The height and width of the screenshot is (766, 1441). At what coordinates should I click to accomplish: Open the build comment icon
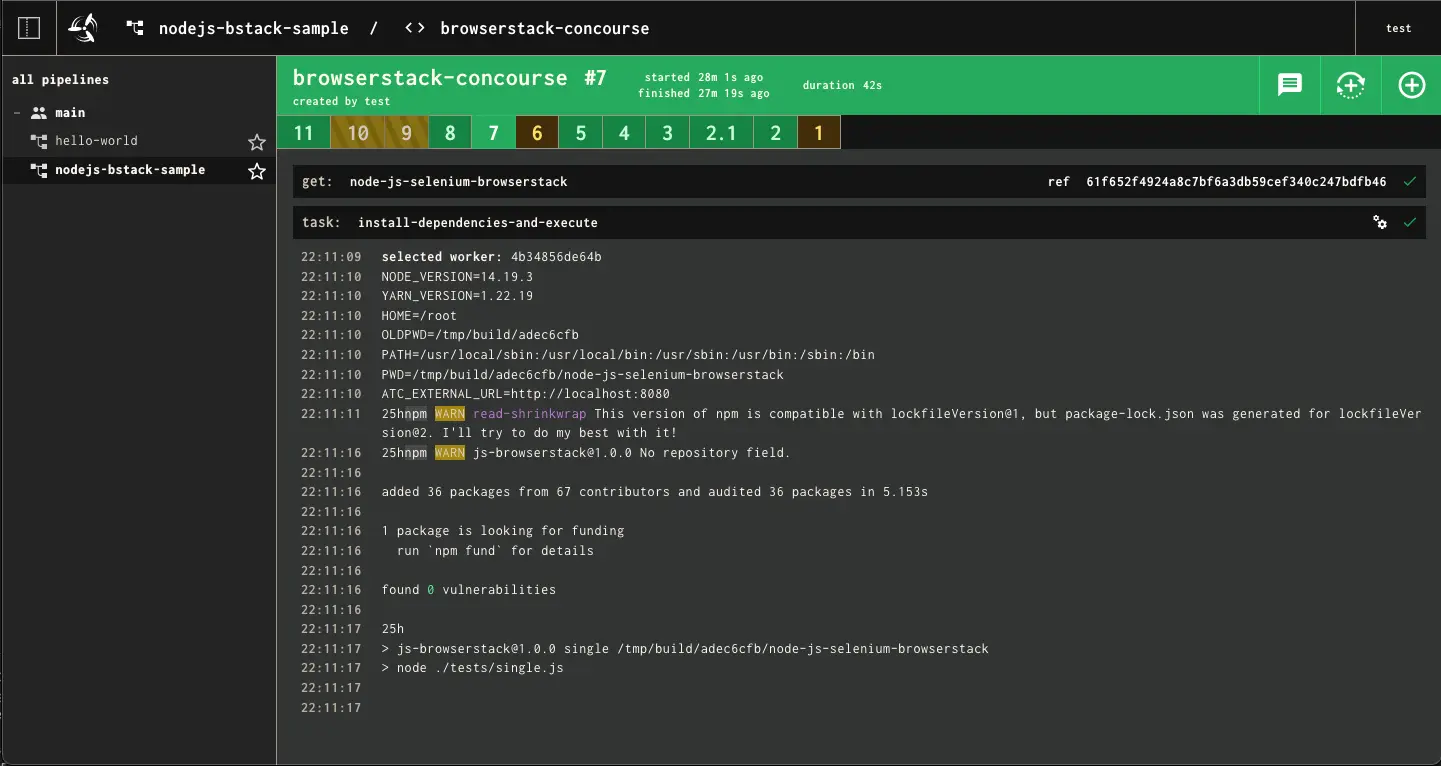(1290, 85)
